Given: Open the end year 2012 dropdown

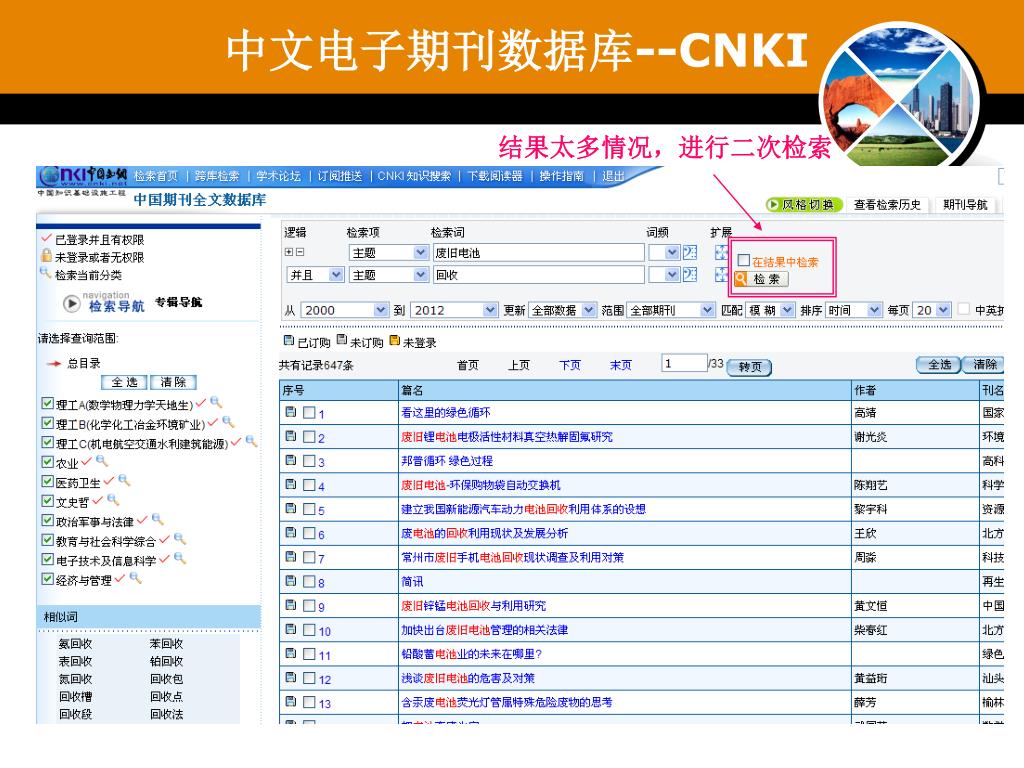Looking at the screenshot, I should (455, 310).
